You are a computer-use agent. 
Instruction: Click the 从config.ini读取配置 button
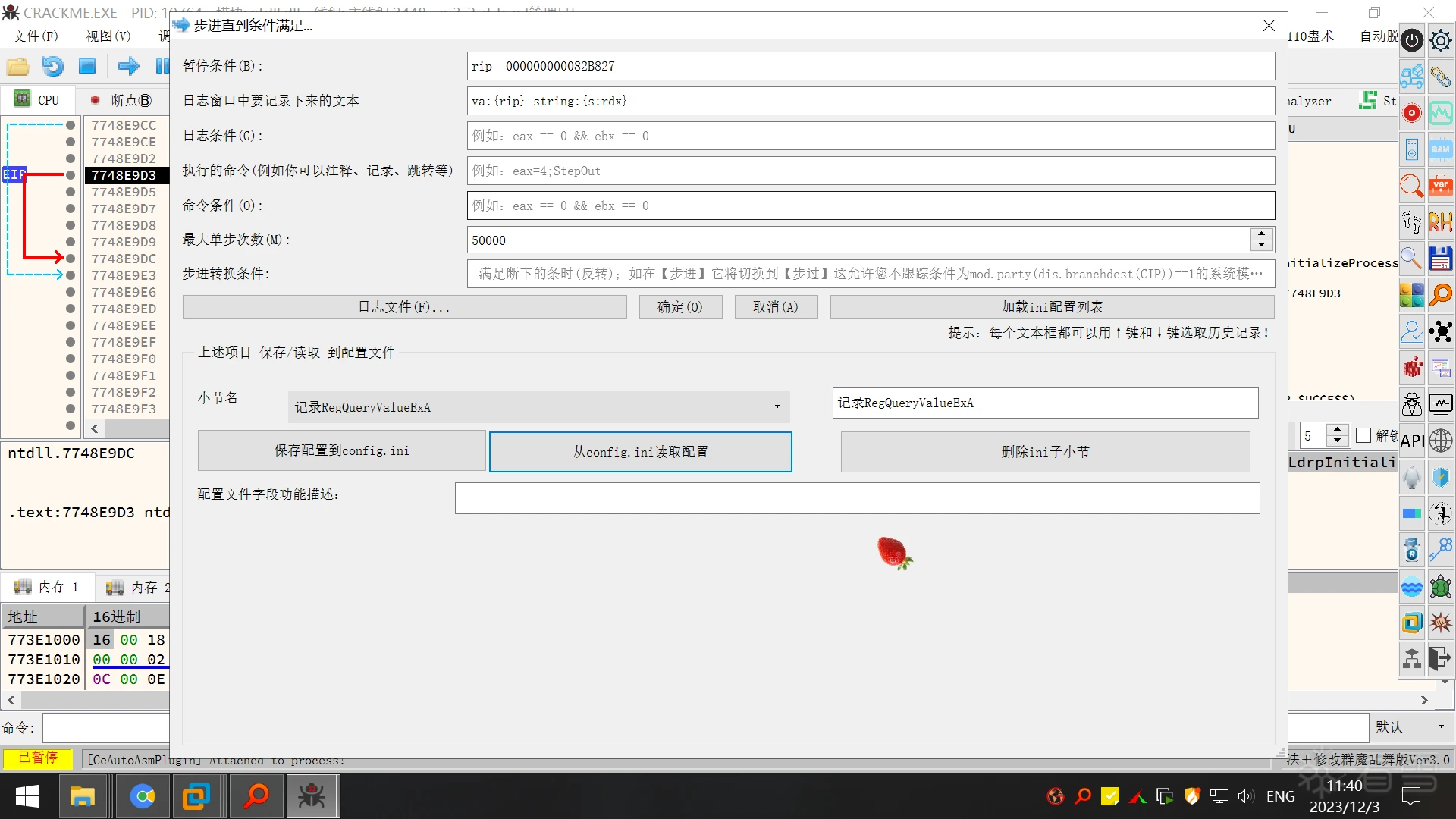click(x=640, y=452)
